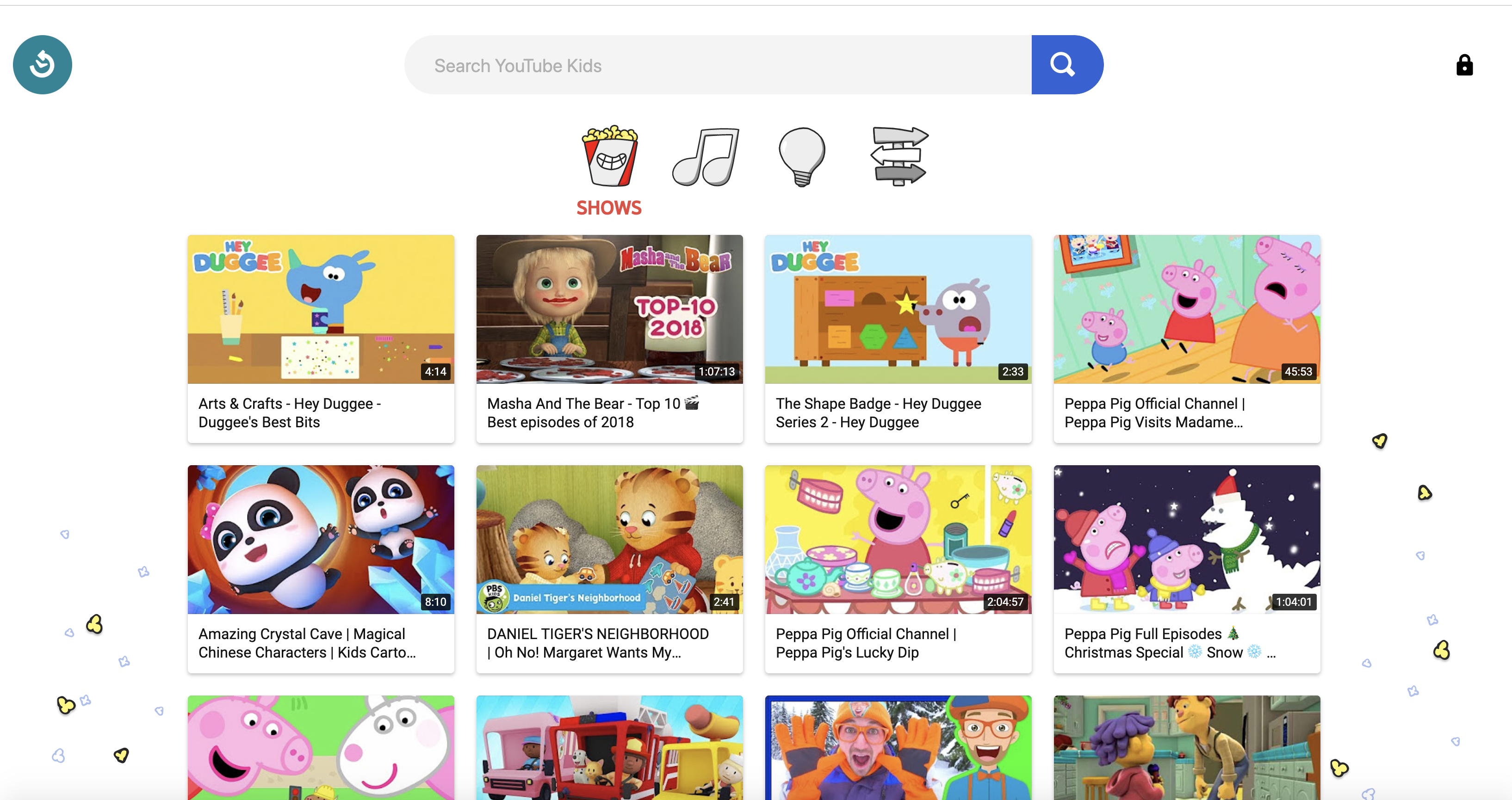Open Arts & Crafts Hey Duggee thumbnail
The height and width of the screenshot is (800, 1512).
coord(321,309)
